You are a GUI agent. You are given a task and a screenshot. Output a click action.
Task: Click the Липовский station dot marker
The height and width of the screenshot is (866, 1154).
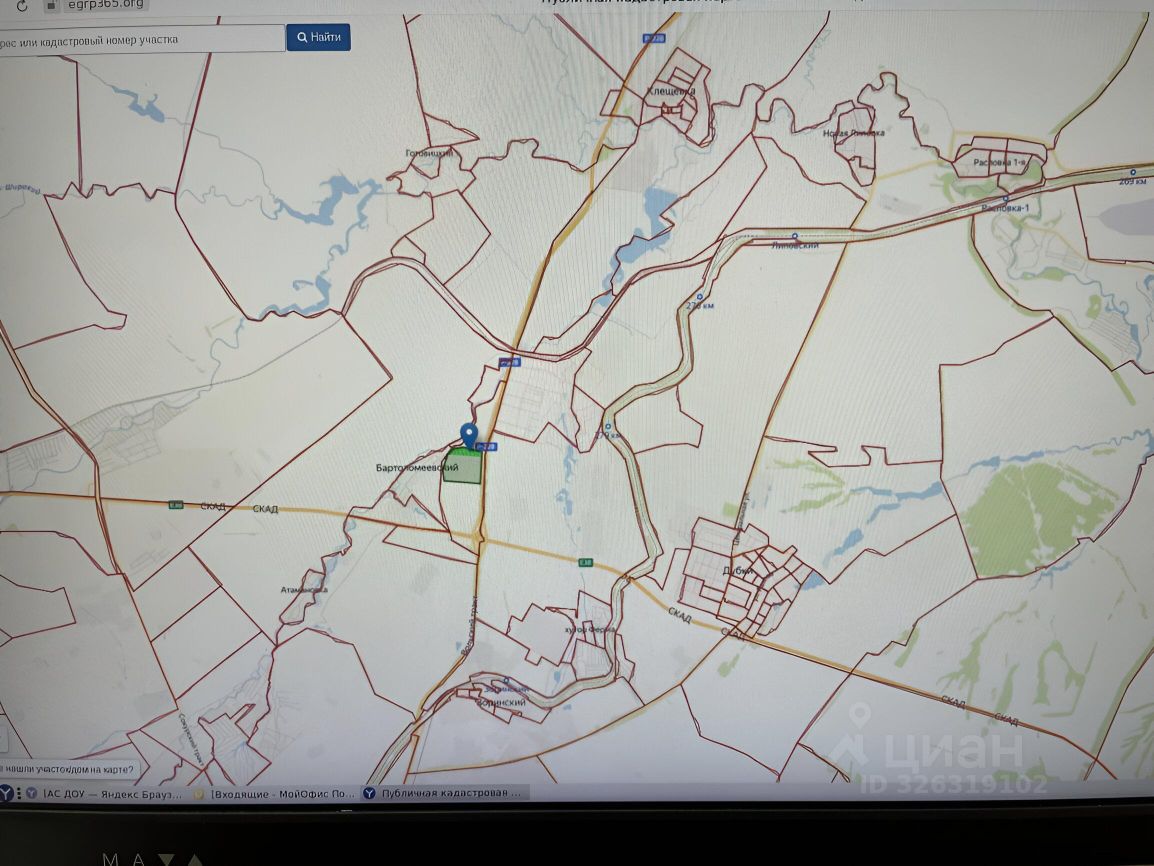click(x=795, y=237)
